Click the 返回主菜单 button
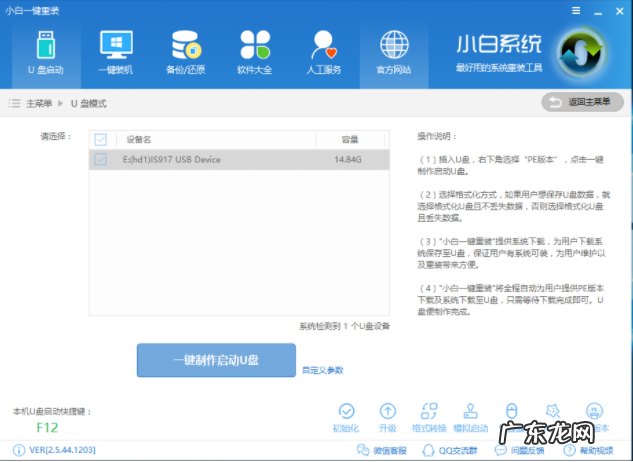 (x=583, y=102)
